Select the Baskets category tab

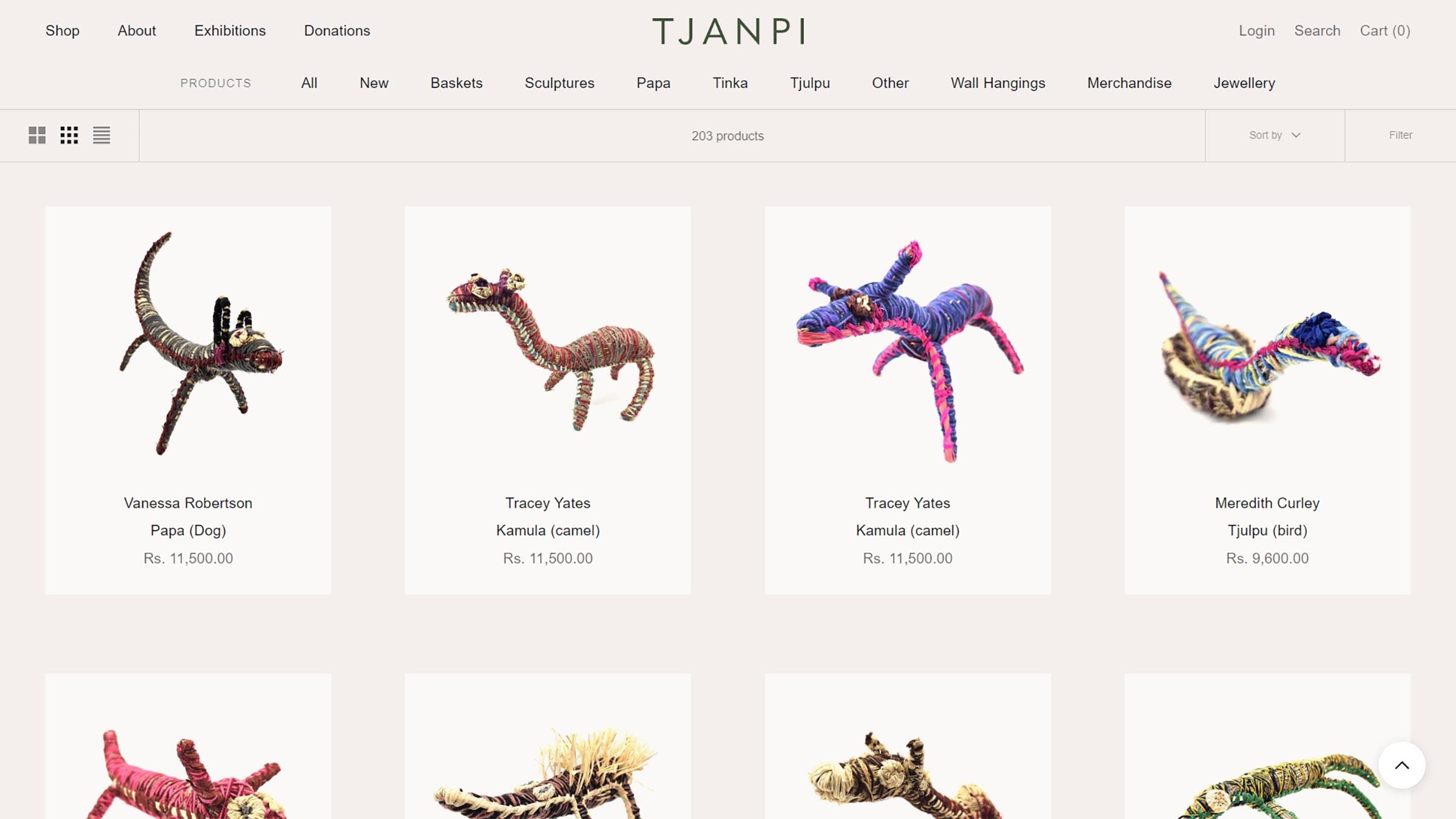(456, 83)
